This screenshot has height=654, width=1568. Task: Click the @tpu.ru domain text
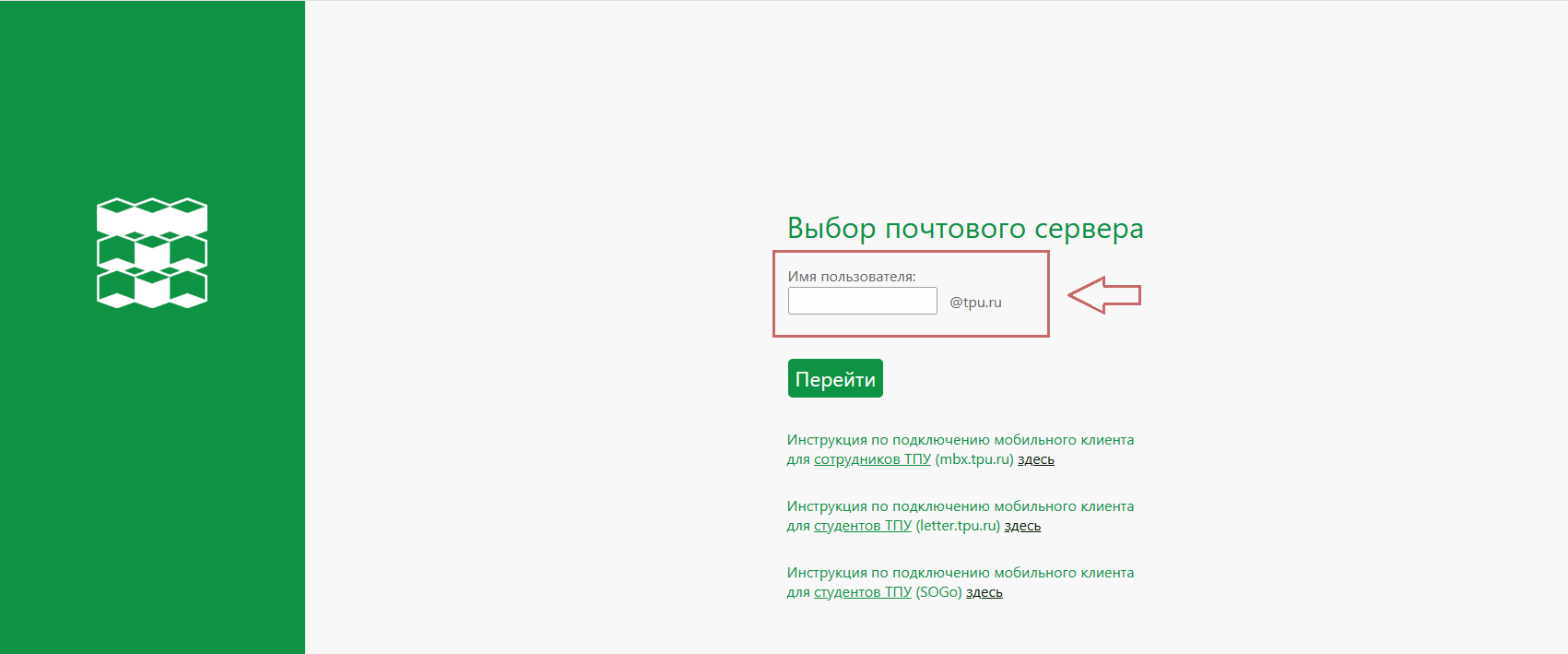coord(975,302)
